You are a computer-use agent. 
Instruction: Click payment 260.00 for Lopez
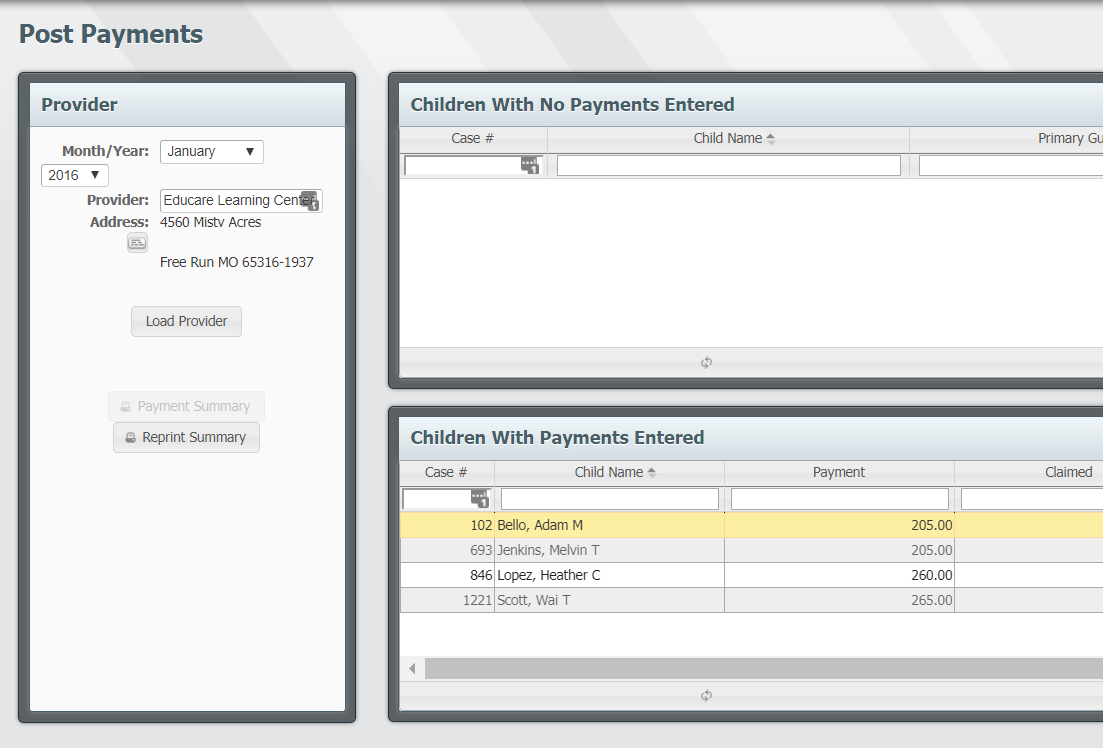931,576
